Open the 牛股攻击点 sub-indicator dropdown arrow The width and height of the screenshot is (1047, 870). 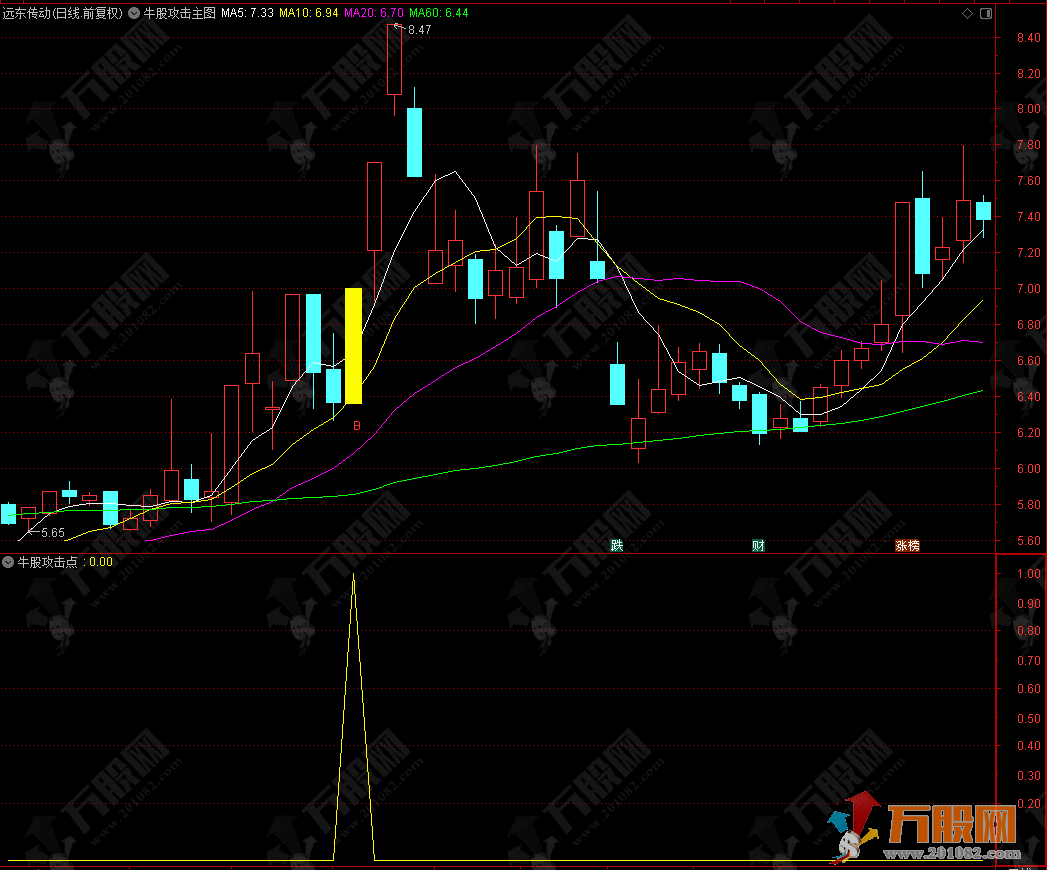tap(8, 562)
